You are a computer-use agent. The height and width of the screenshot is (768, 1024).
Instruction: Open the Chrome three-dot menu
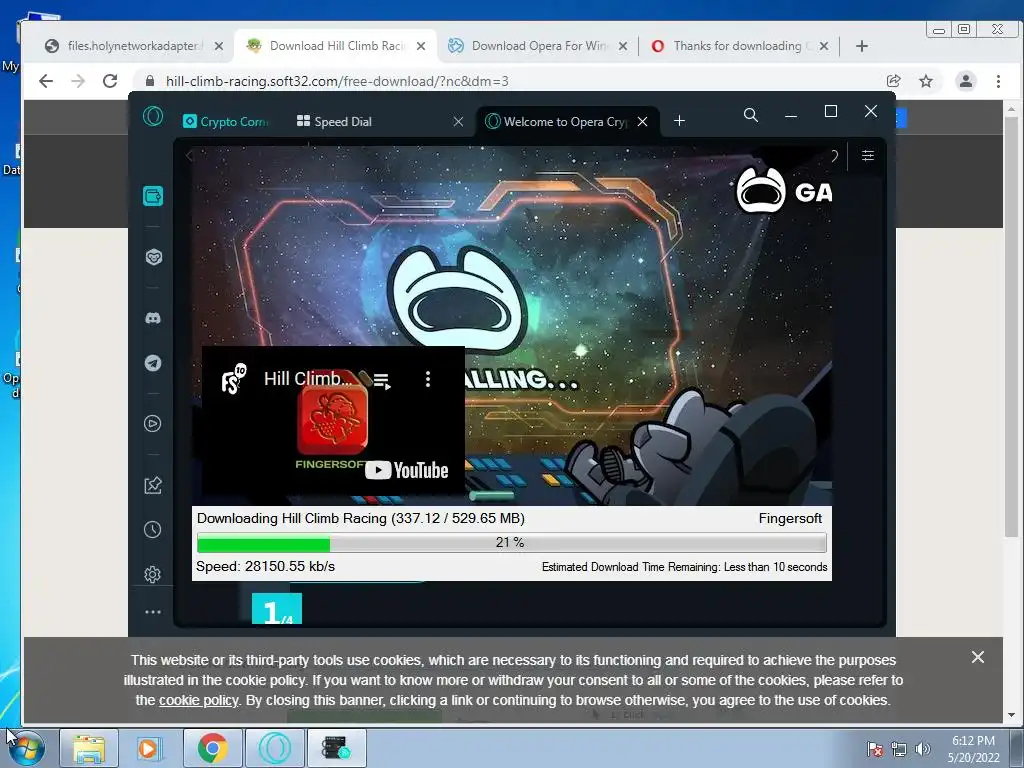(x=999, y=81)
